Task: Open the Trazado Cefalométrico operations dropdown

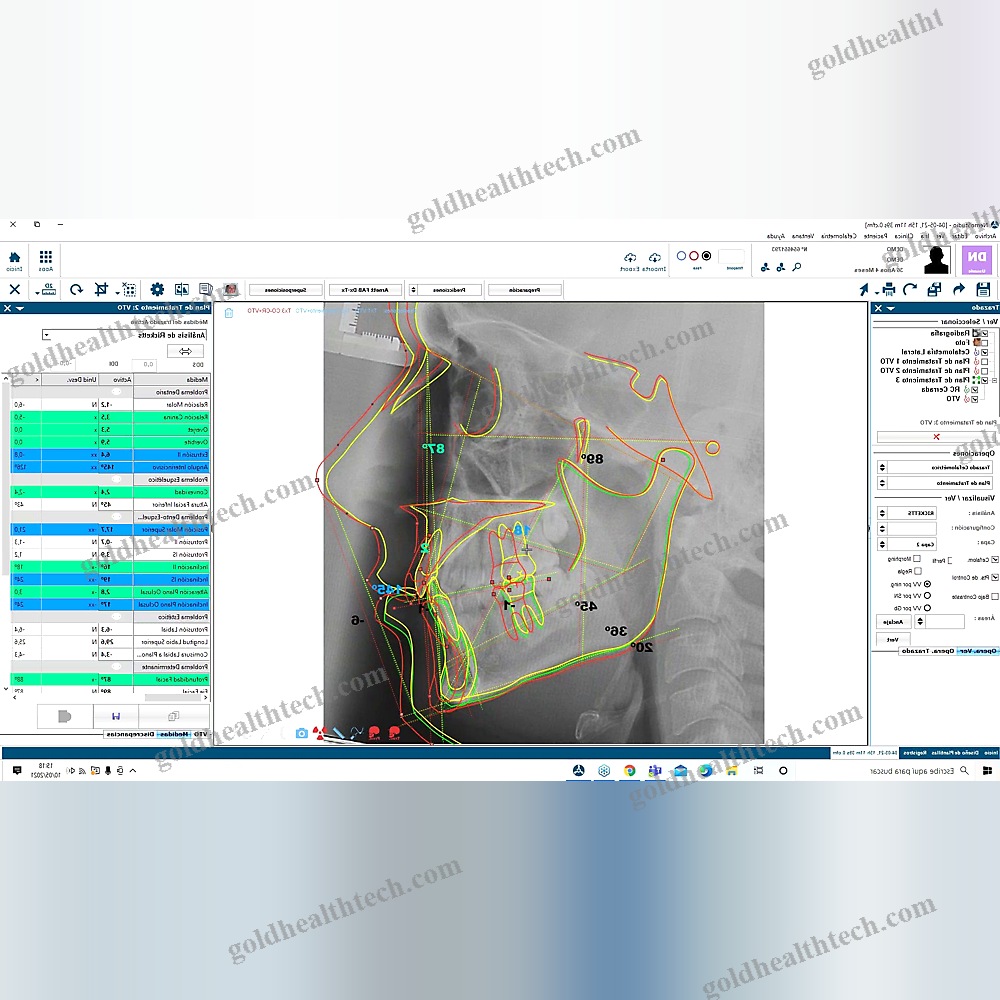Action: coord(934,467)
